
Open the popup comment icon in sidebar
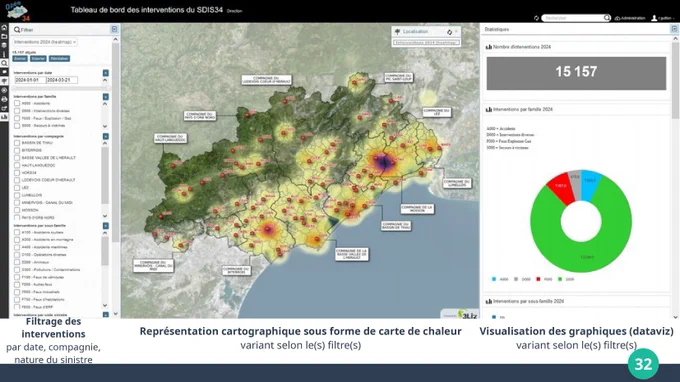click(x=4, y=72)
